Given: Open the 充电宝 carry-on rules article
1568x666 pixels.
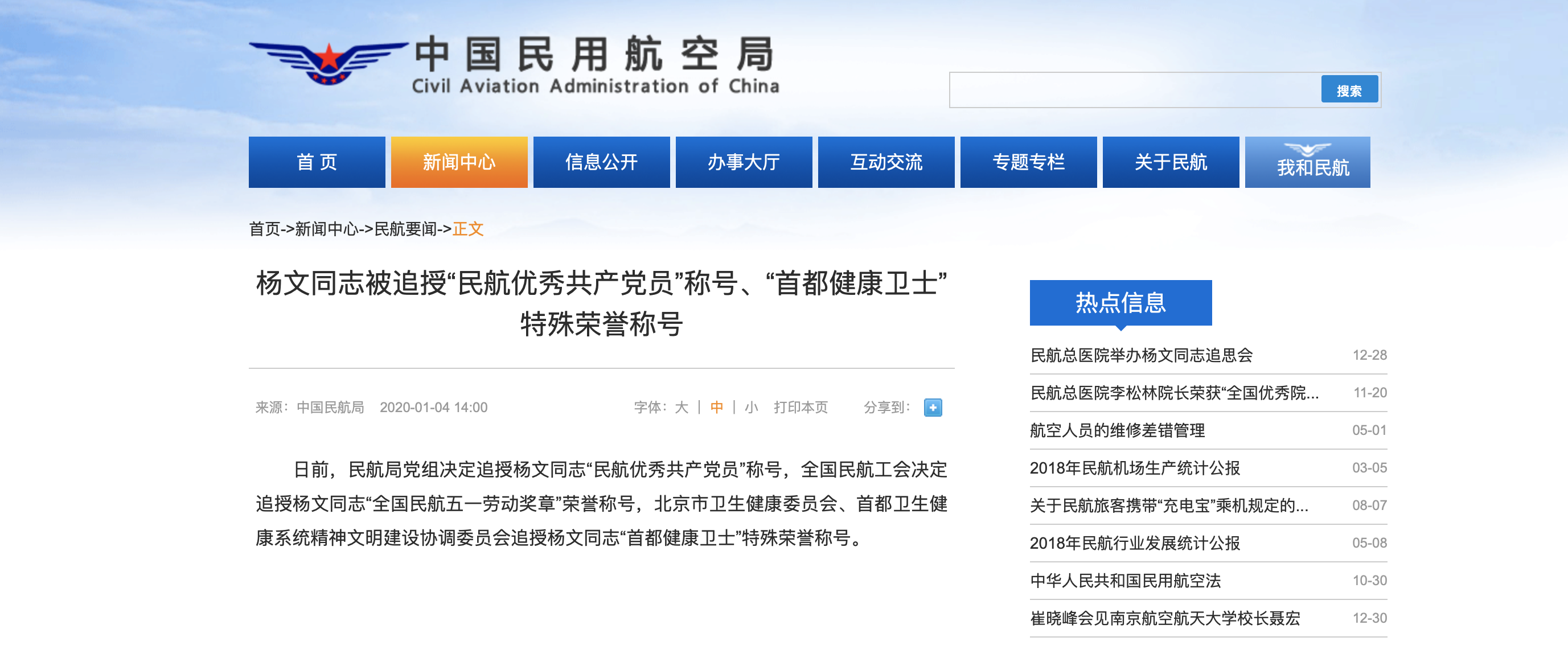Looking at the screenshot, I should tap(1169, 505).
